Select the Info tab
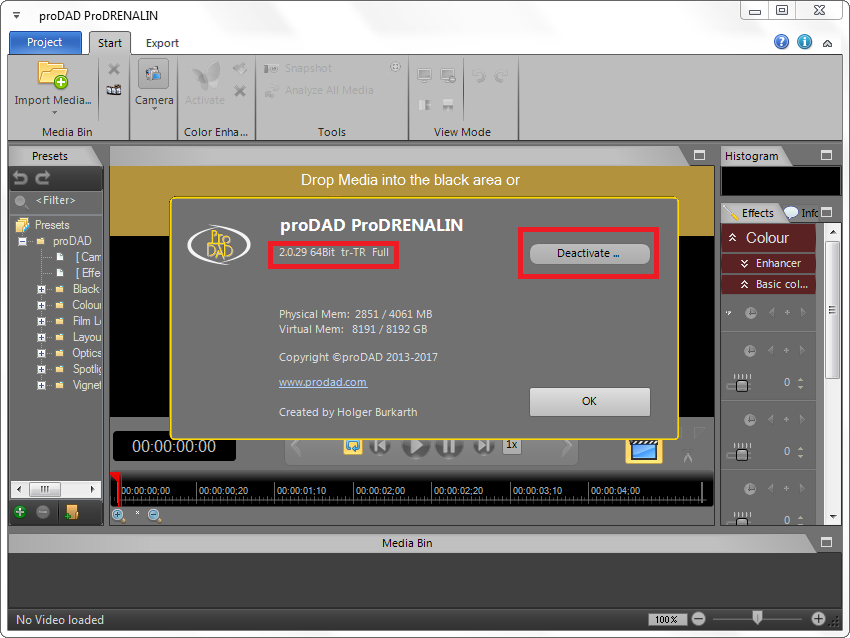Viewport: 850px width, 638px height. pos(801,213)
